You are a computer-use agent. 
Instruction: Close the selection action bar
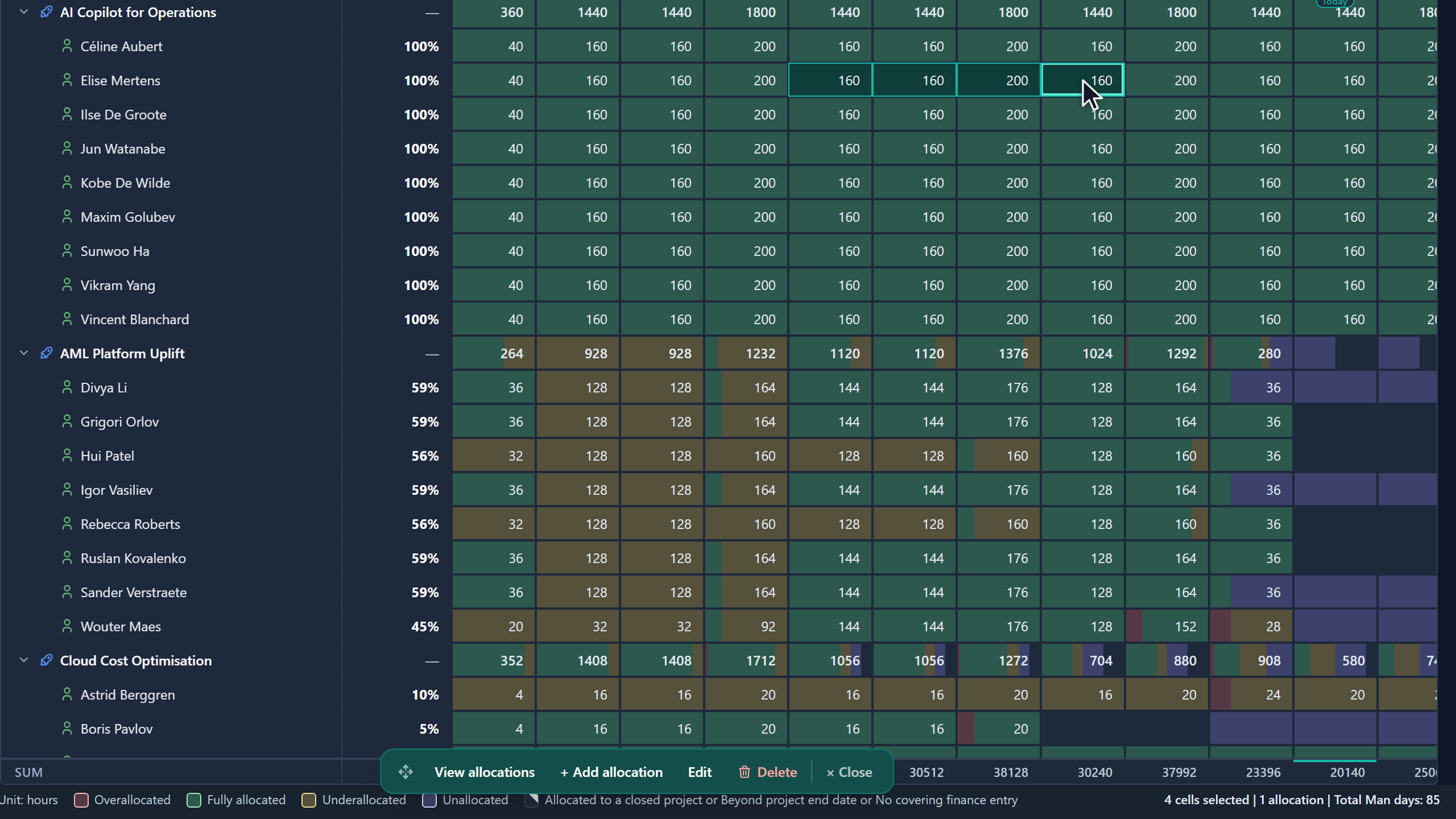pyautogui.click(x=849, y=772)
